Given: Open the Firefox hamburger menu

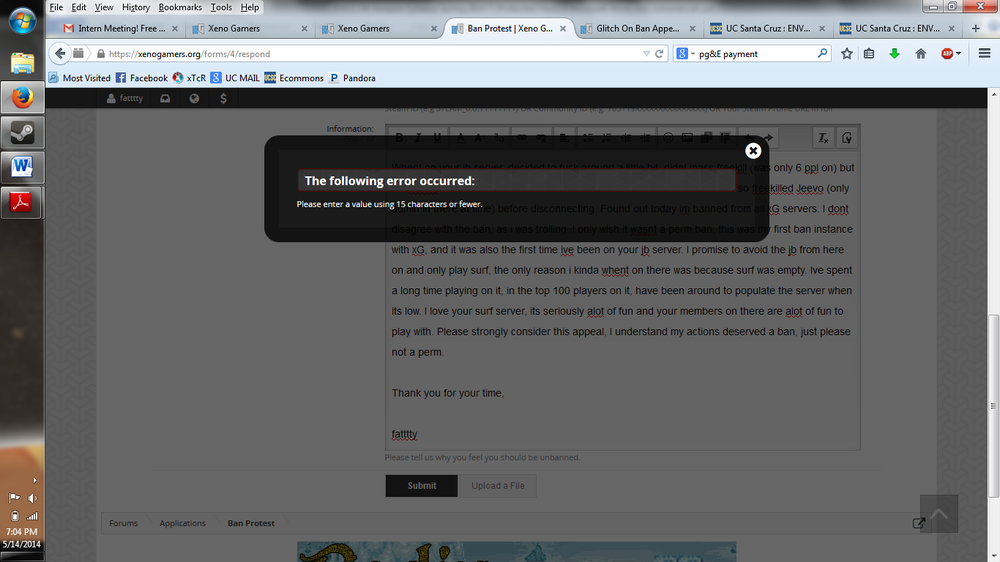Looking at the screenshot, I should 984,54.
